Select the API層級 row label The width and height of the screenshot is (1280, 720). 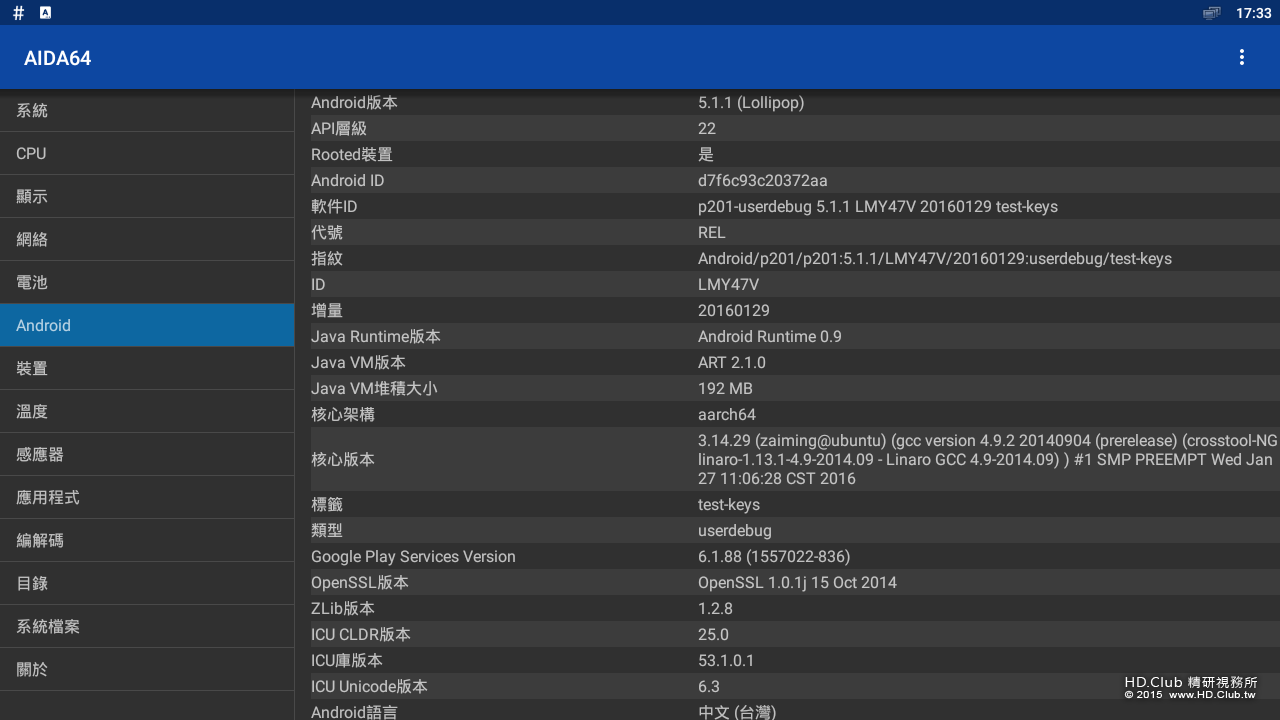[339, 128]
